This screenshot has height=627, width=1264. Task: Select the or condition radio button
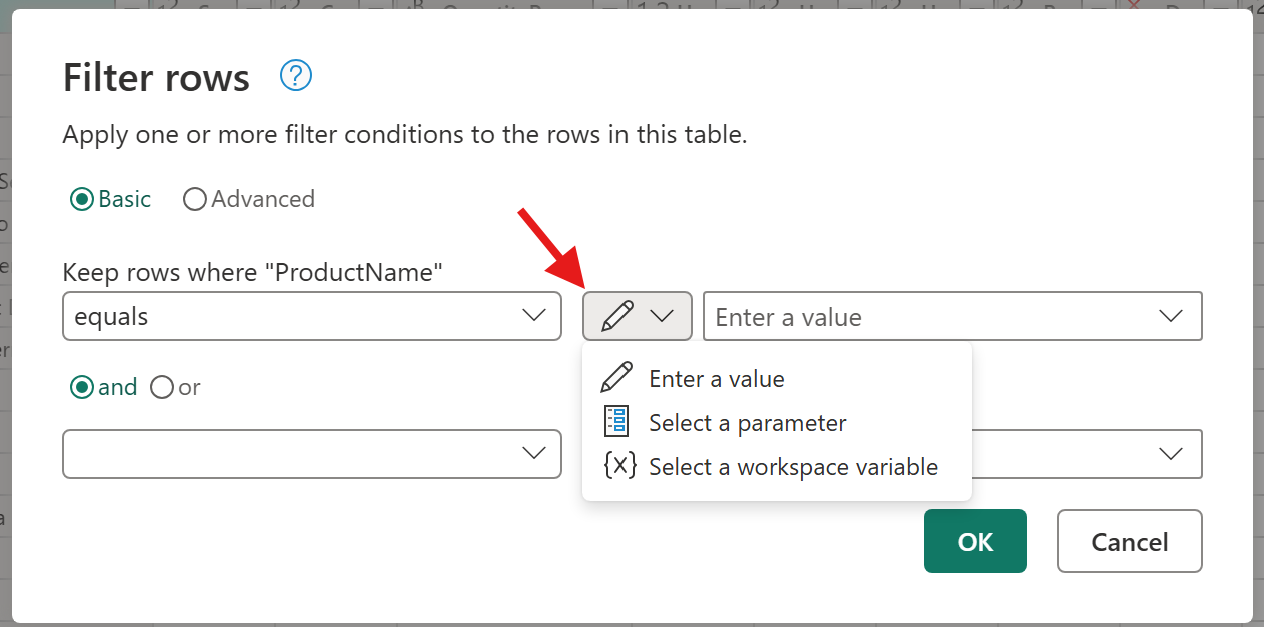[x=161, y=387]
